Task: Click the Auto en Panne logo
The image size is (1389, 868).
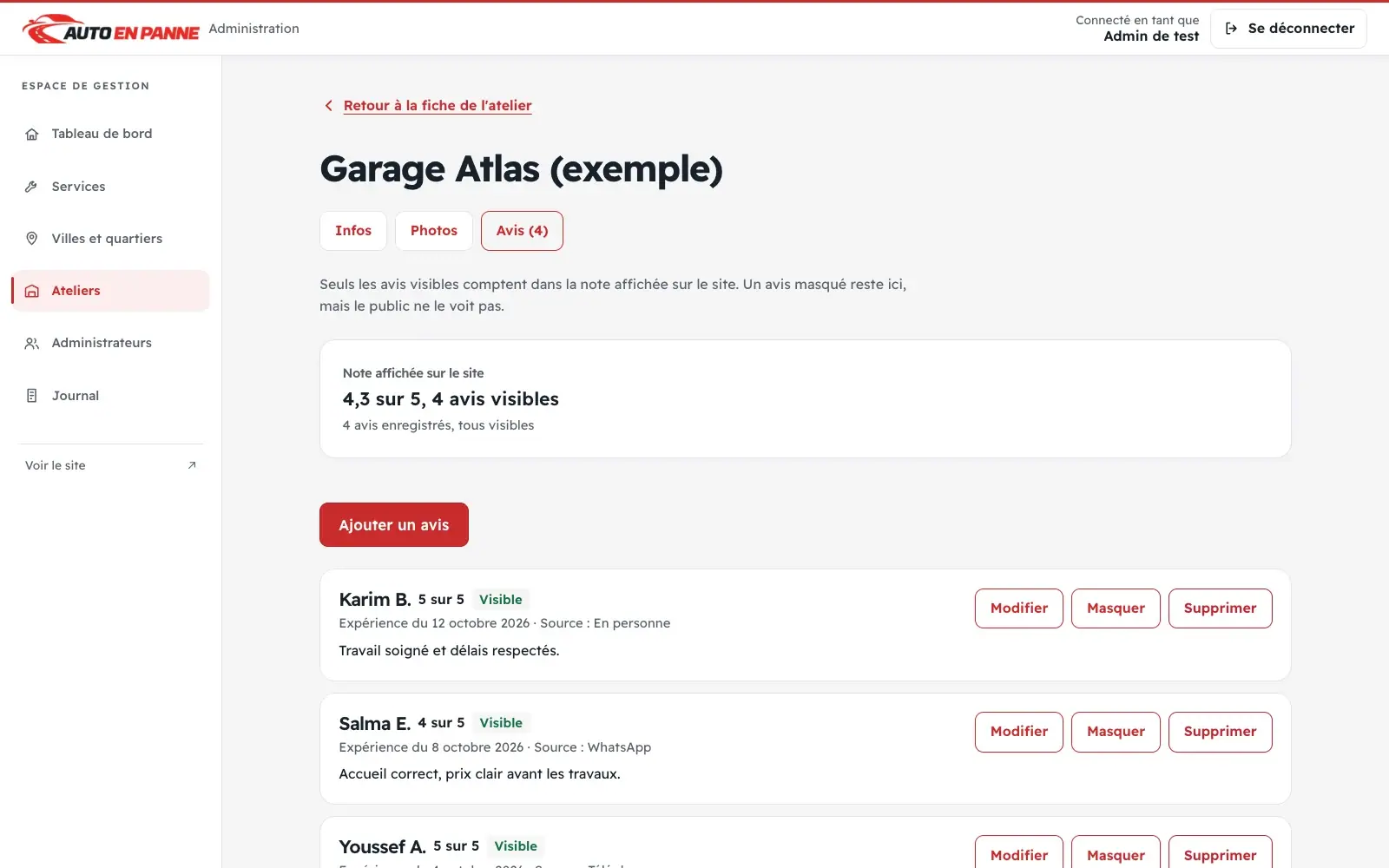Action: (111, 29)
